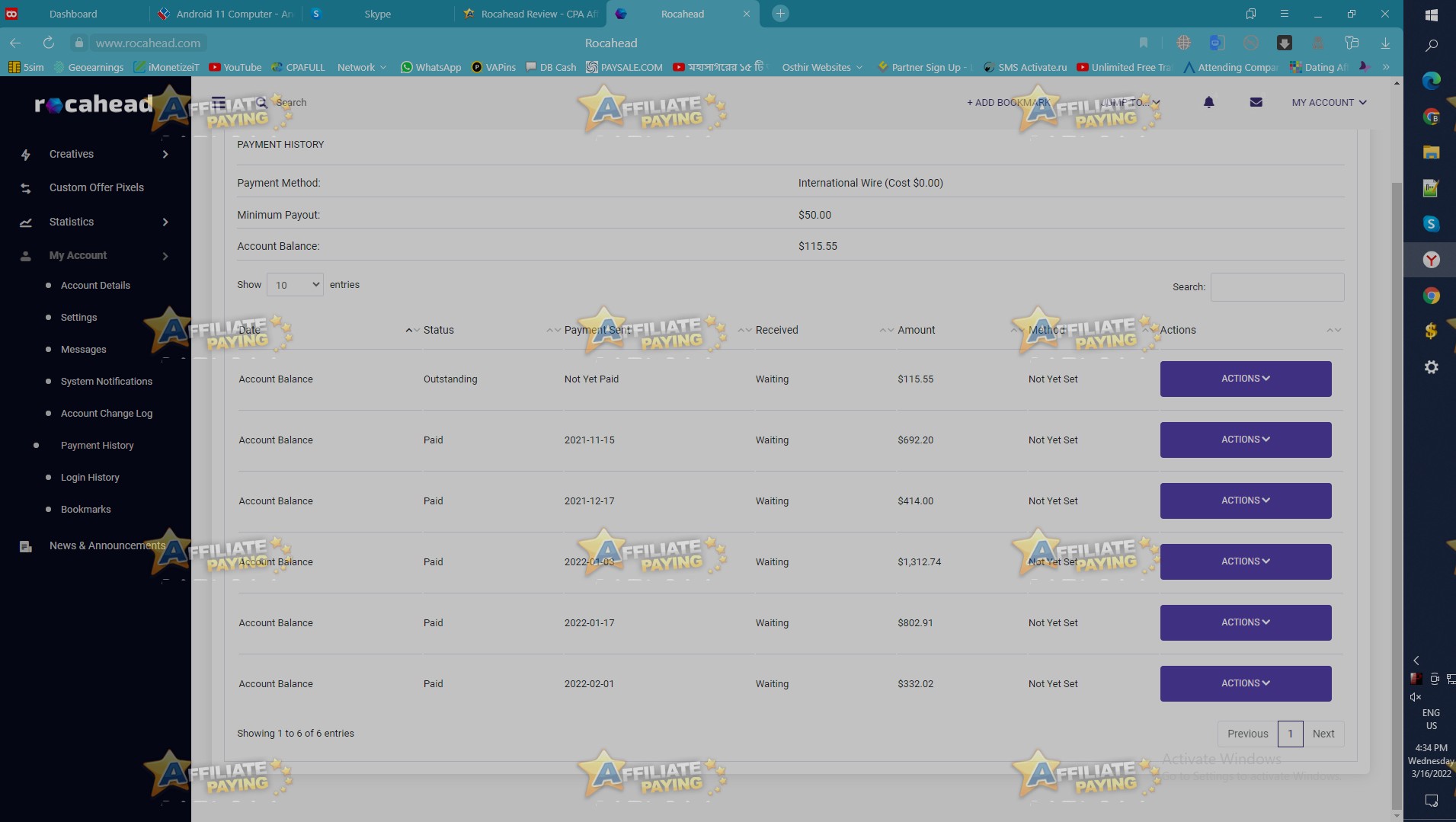The width and height of the screenshot is (1456, 822).
Task: Open the Show entries count dropdown
Action: [295, 285]
